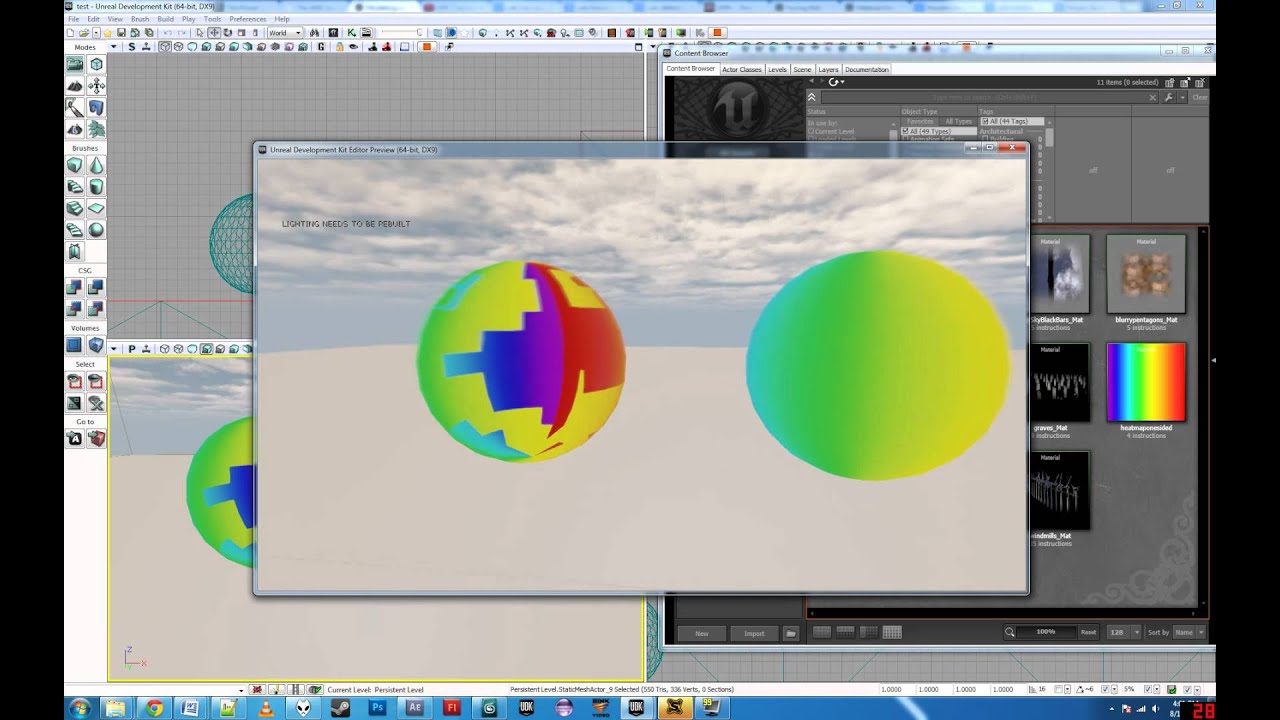Click wrench settings icon in Content Browser

(x=1169, y=97)
